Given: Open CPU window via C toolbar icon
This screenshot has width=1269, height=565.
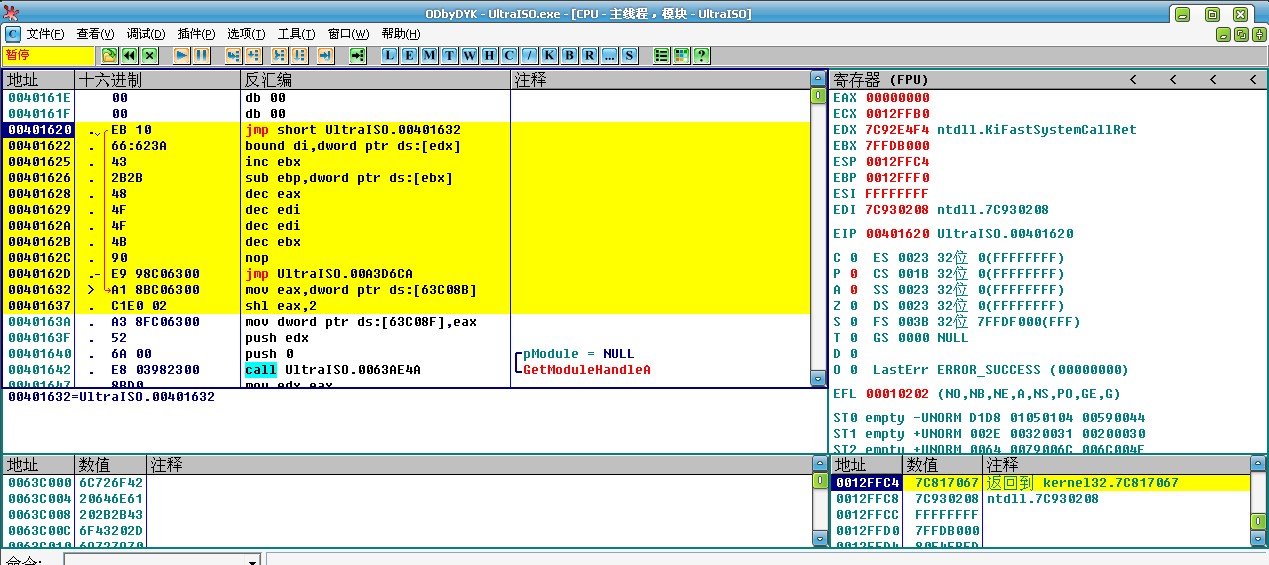Looking at the screenshot, I should (x=509, y=55).
